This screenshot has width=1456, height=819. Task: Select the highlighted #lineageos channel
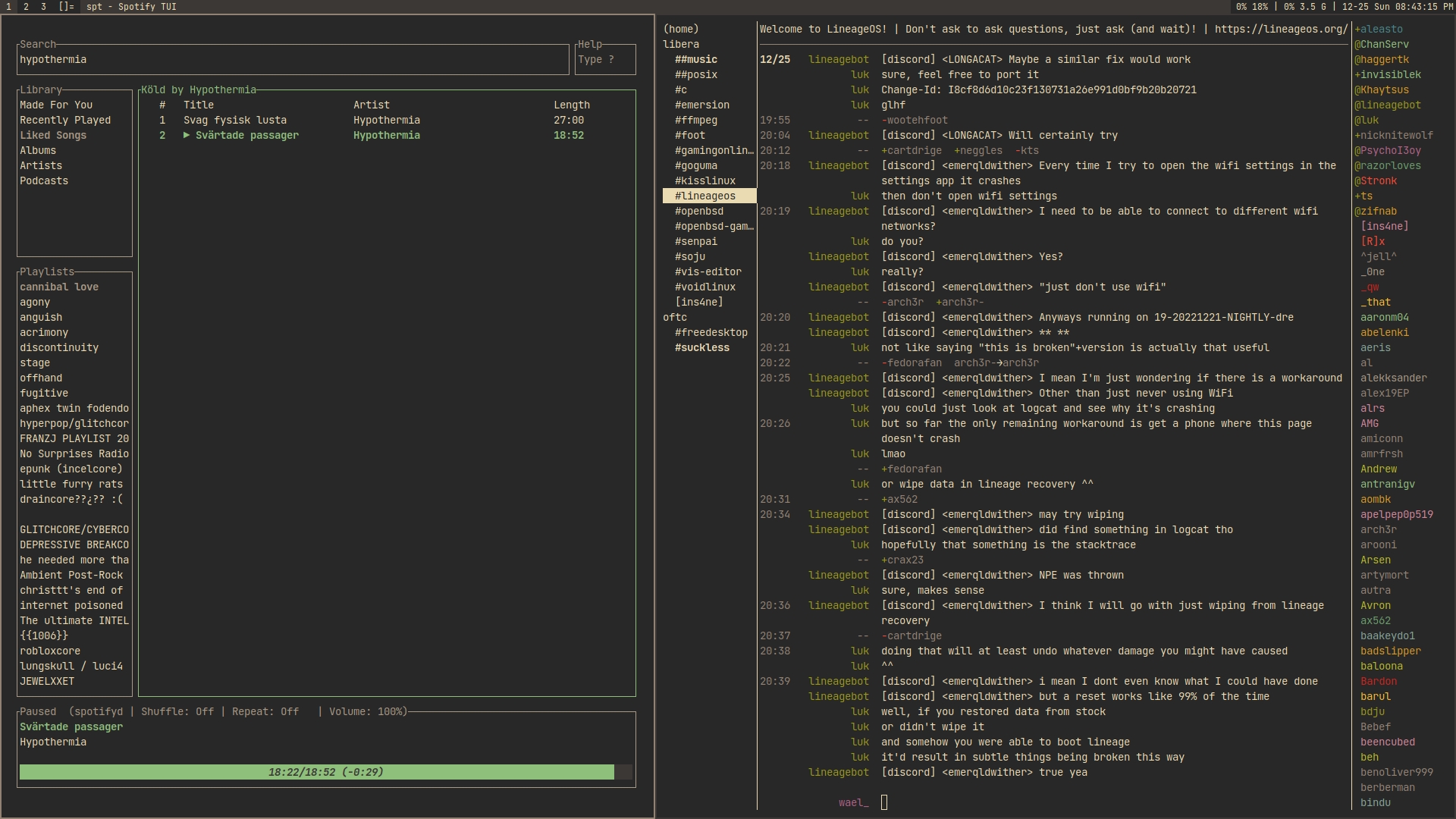tap(709, 196)
